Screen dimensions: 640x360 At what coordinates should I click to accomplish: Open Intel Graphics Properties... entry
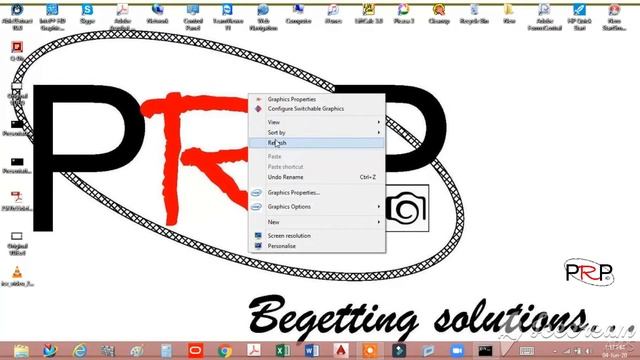[316, 193]
